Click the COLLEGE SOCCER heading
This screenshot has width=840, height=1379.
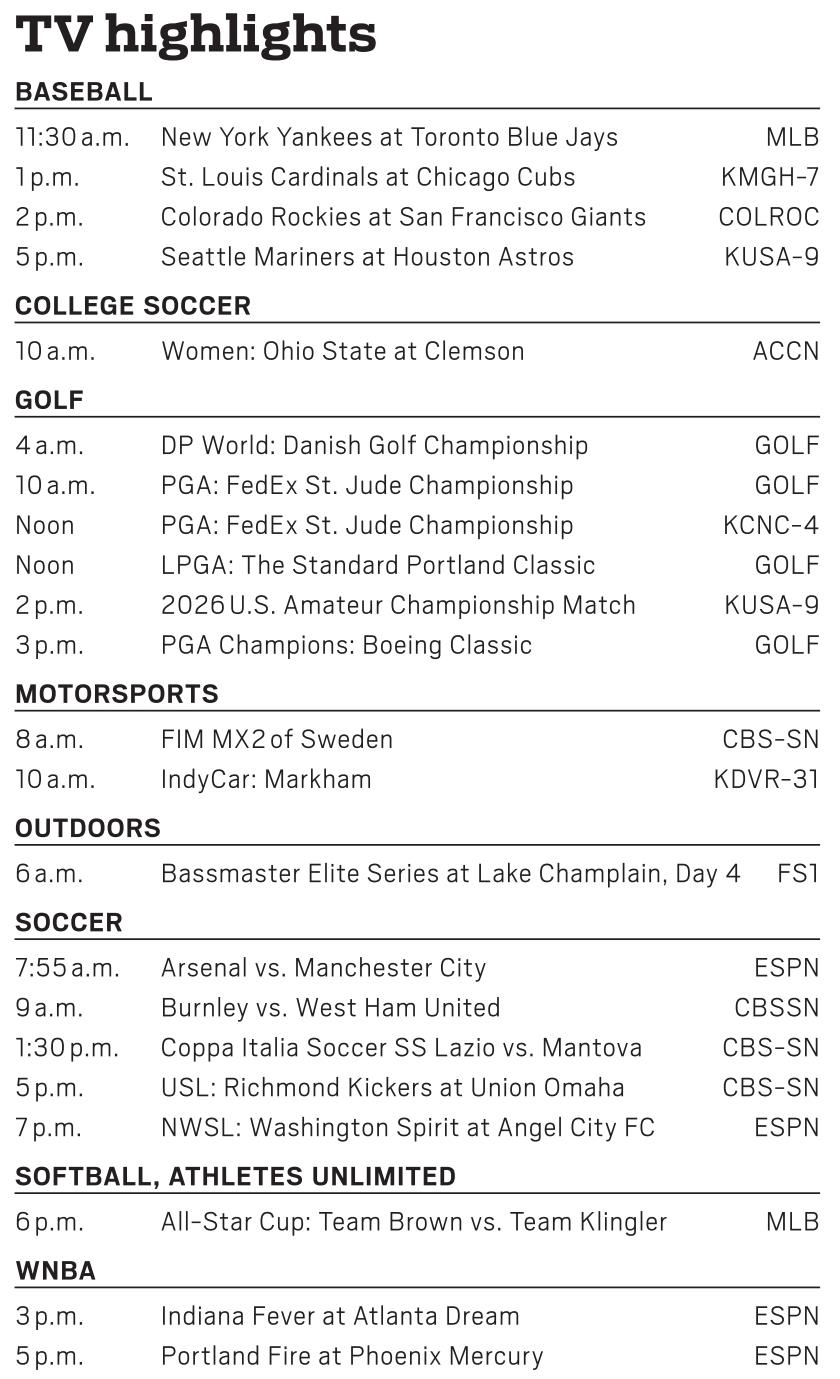click(x=133, y=306)
